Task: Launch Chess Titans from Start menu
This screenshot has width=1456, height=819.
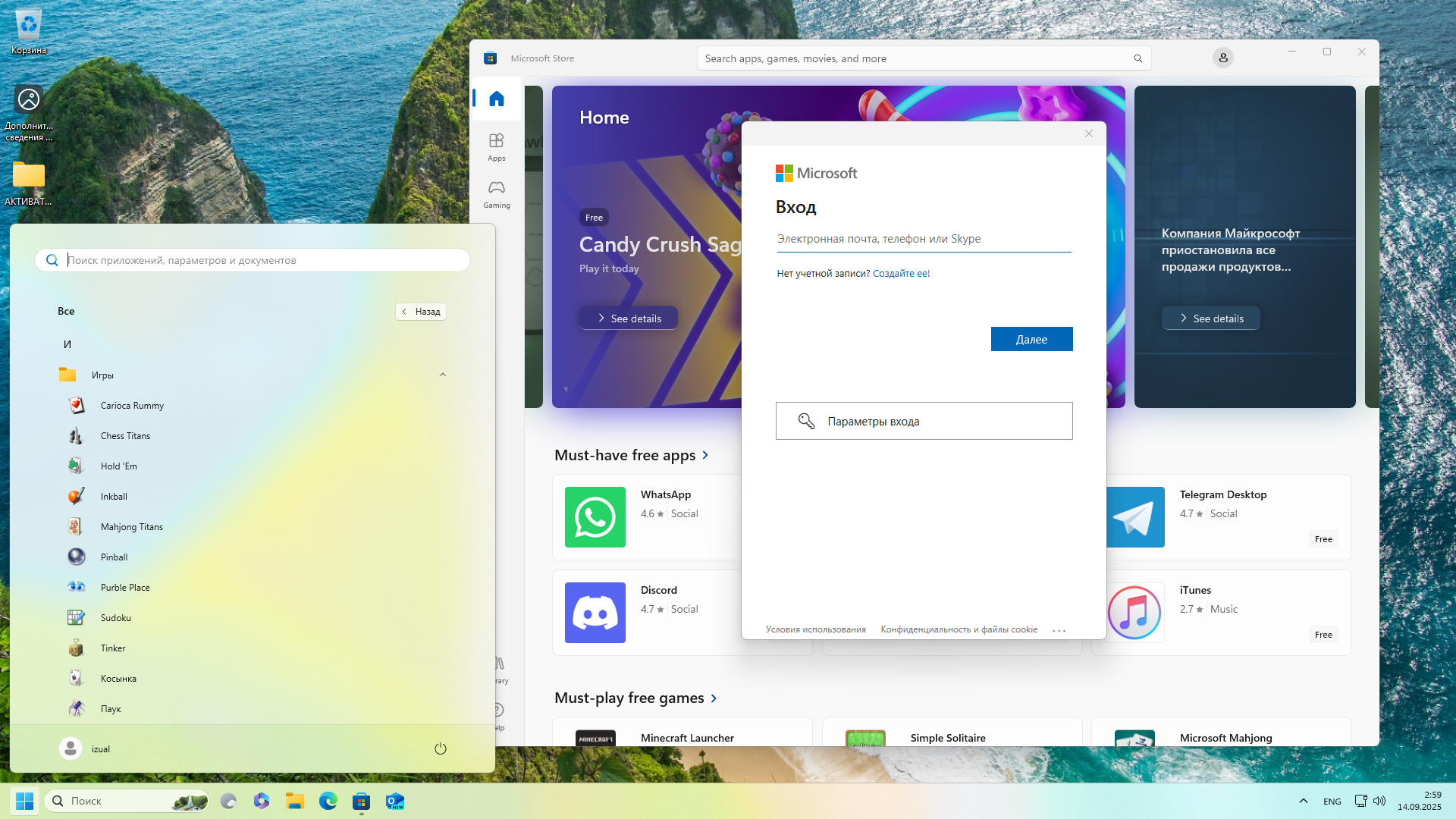Action: tap(253, 436)
